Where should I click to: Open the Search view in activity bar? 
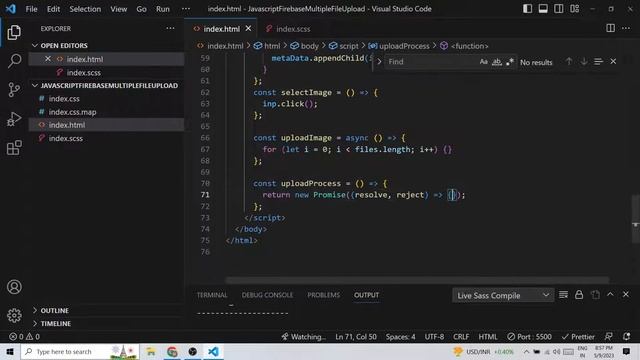point(14,61)
